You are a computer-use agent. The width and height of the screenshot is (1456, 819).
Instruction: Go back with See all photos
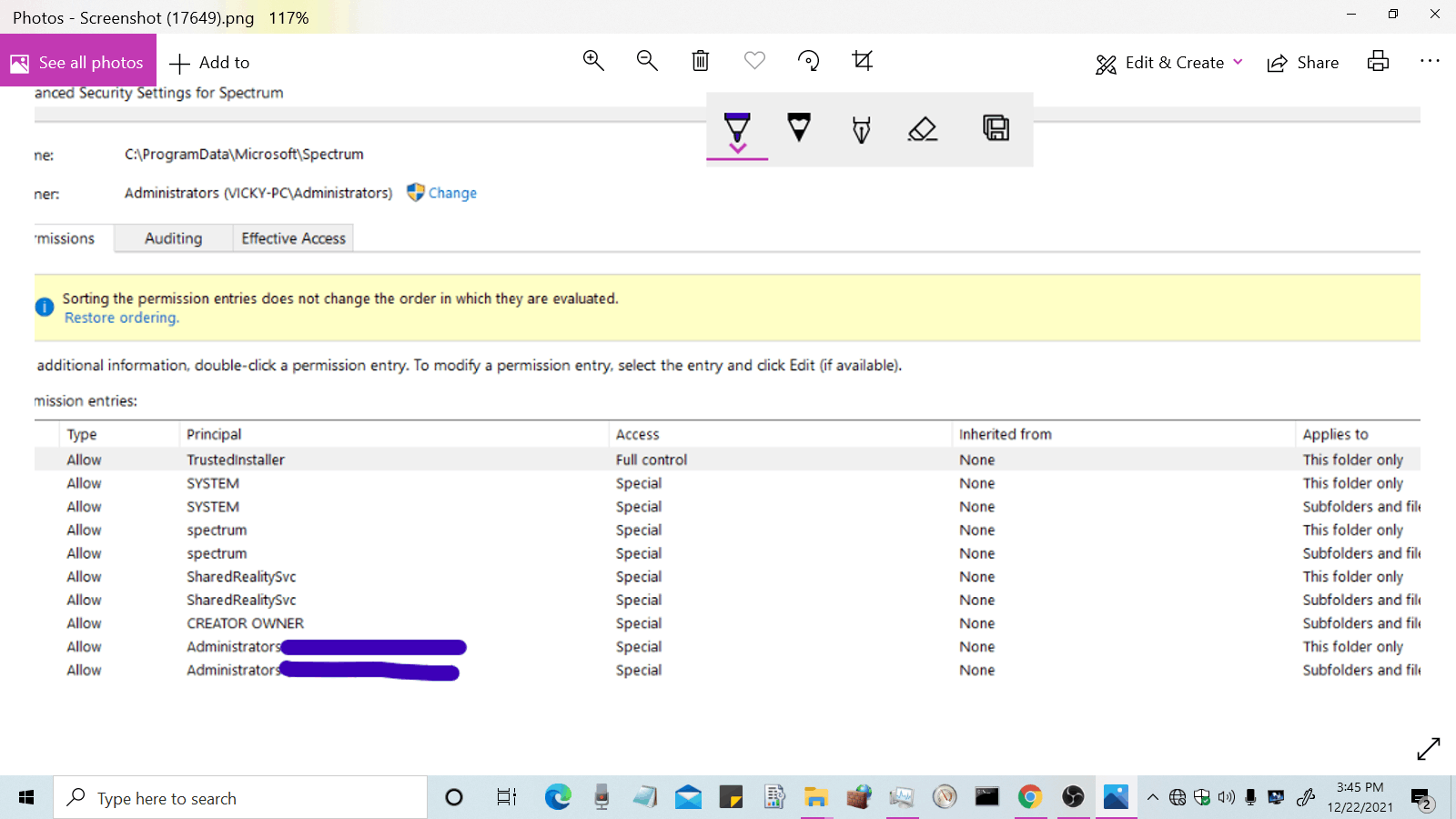tap(78, 62)
